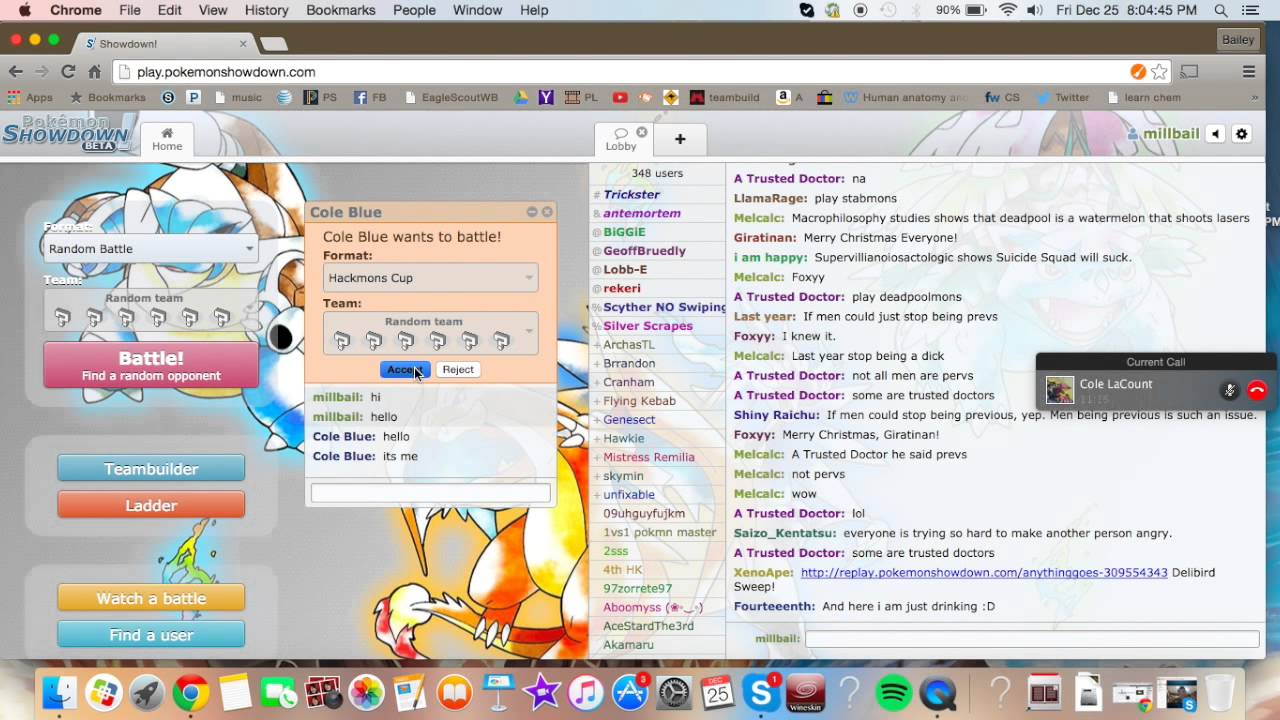The image size is (1280, 720).
Task: Select user antemortem in user list
Action: click(x=642, y=213)
